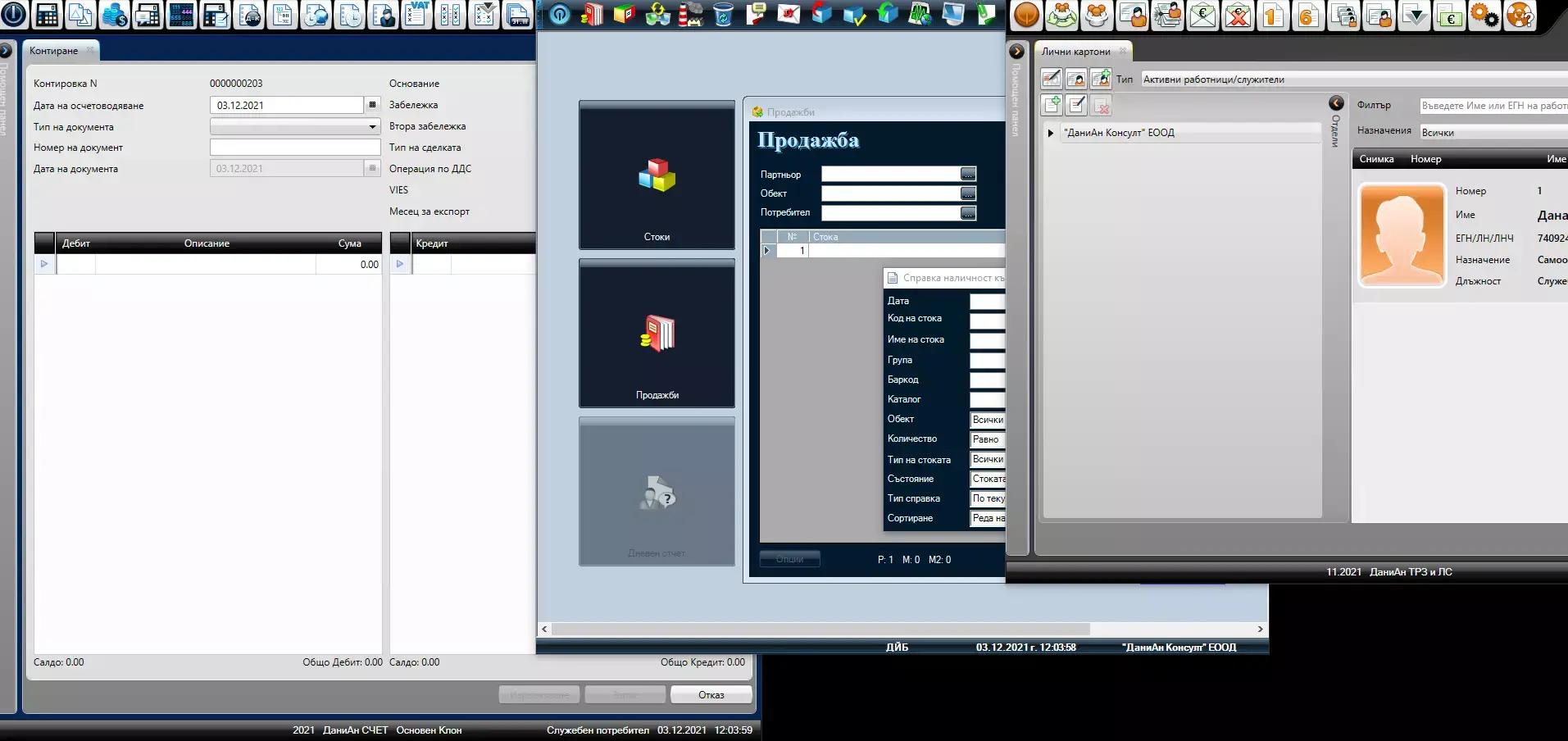
Task: Open the Тип на стоката dropdown
Action: pyautogui.click(x=988, y=459)
